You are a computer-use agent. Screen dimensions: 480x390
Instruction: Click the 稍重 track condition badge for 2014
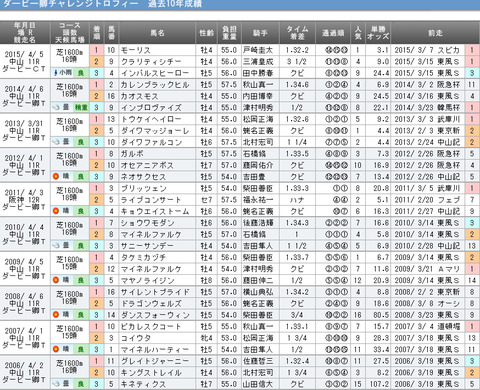81,108
